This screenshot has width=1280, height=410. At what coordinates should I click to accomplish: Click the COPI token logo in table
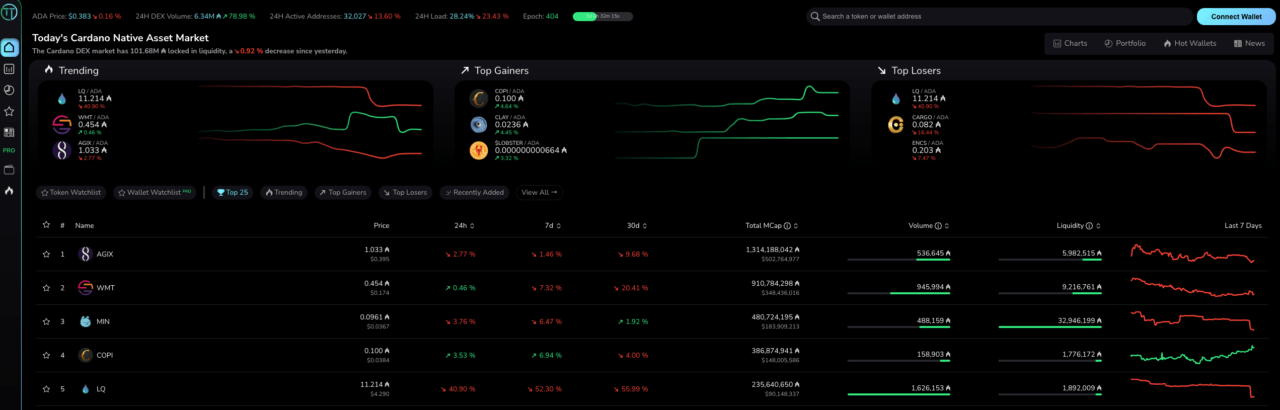click(x=85, y=355)
